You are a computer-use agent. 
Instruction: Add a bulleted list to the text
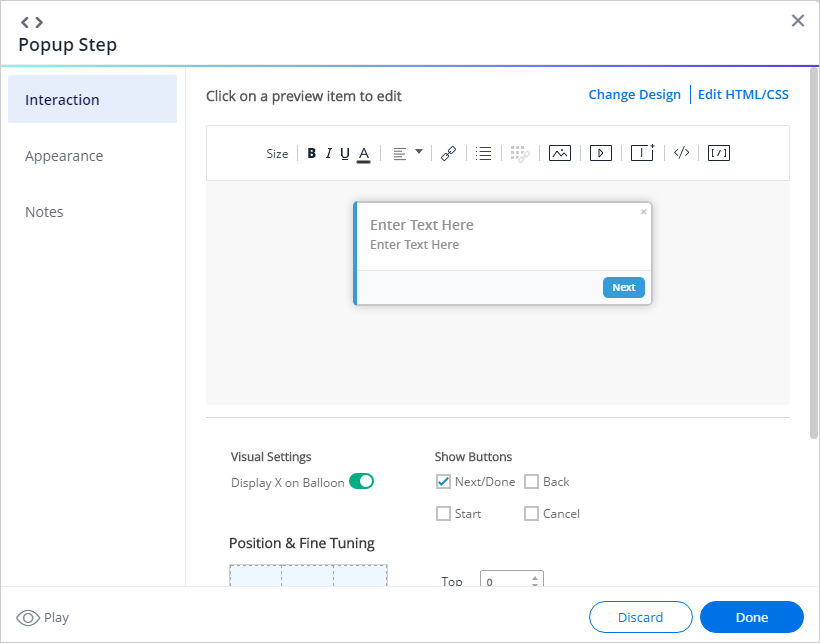pyautogui.click(x=484, y=153)
